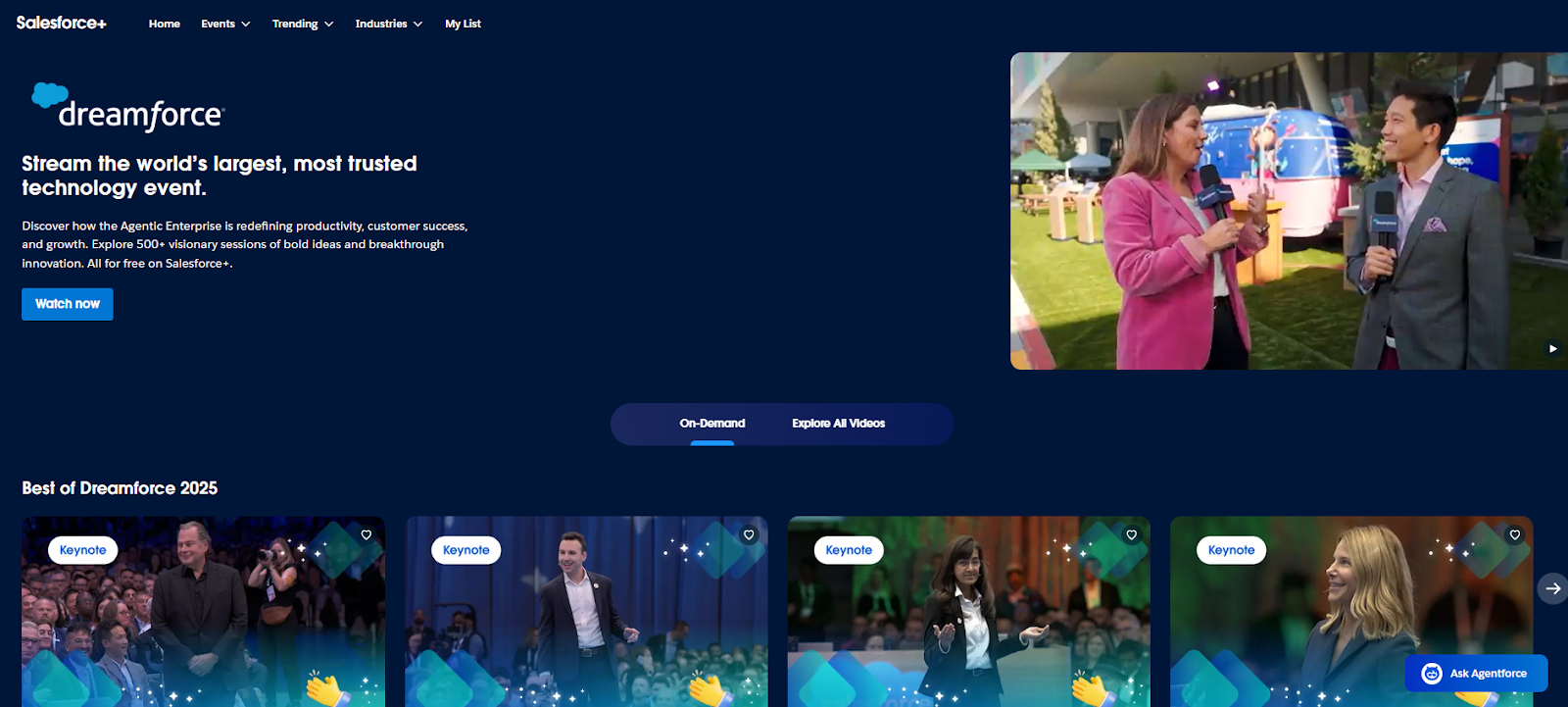Click headline 'Stream the world's largest'
The image size is (1568, 707).
220,176
